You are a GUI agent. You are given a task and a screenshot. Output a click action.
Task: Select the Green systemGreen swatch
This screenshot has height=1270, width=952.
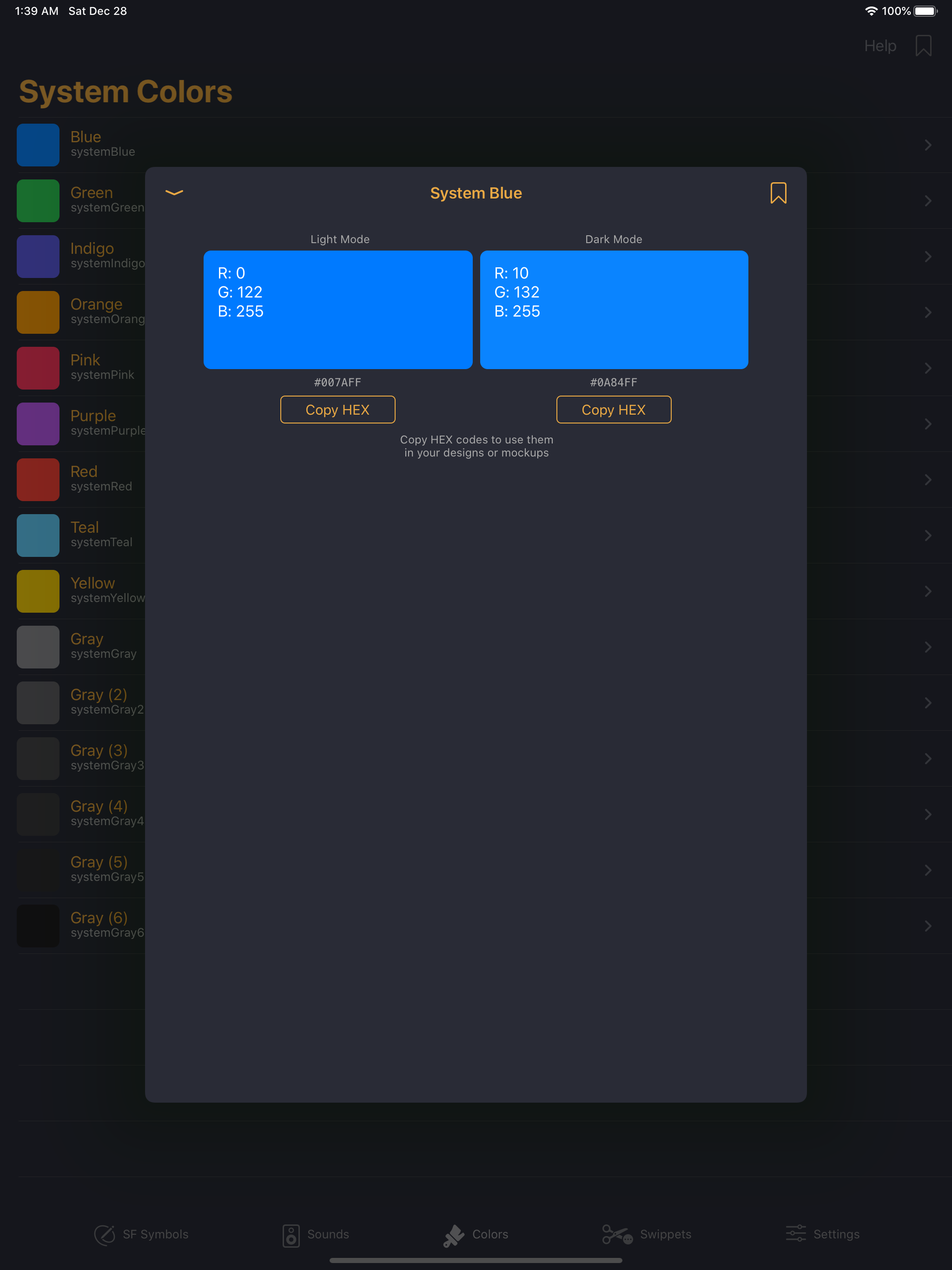tap(39, 201)
